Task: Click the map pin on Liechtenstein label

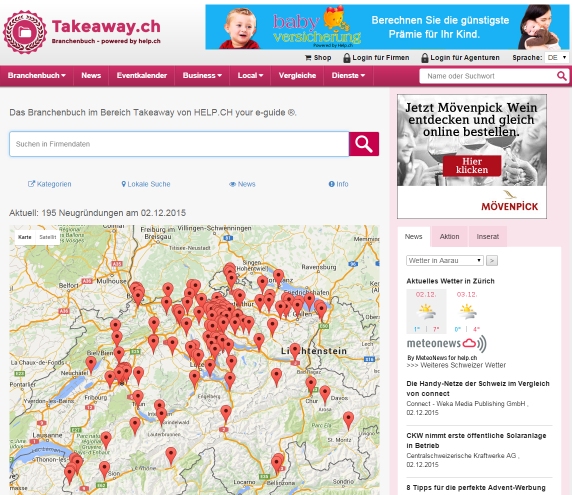Action: tap(295, 352)
